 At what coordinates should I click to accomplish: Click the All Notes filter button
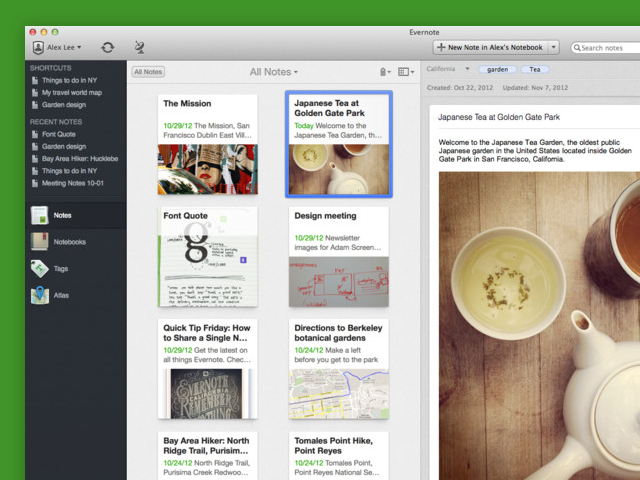[x=148, y=72]
